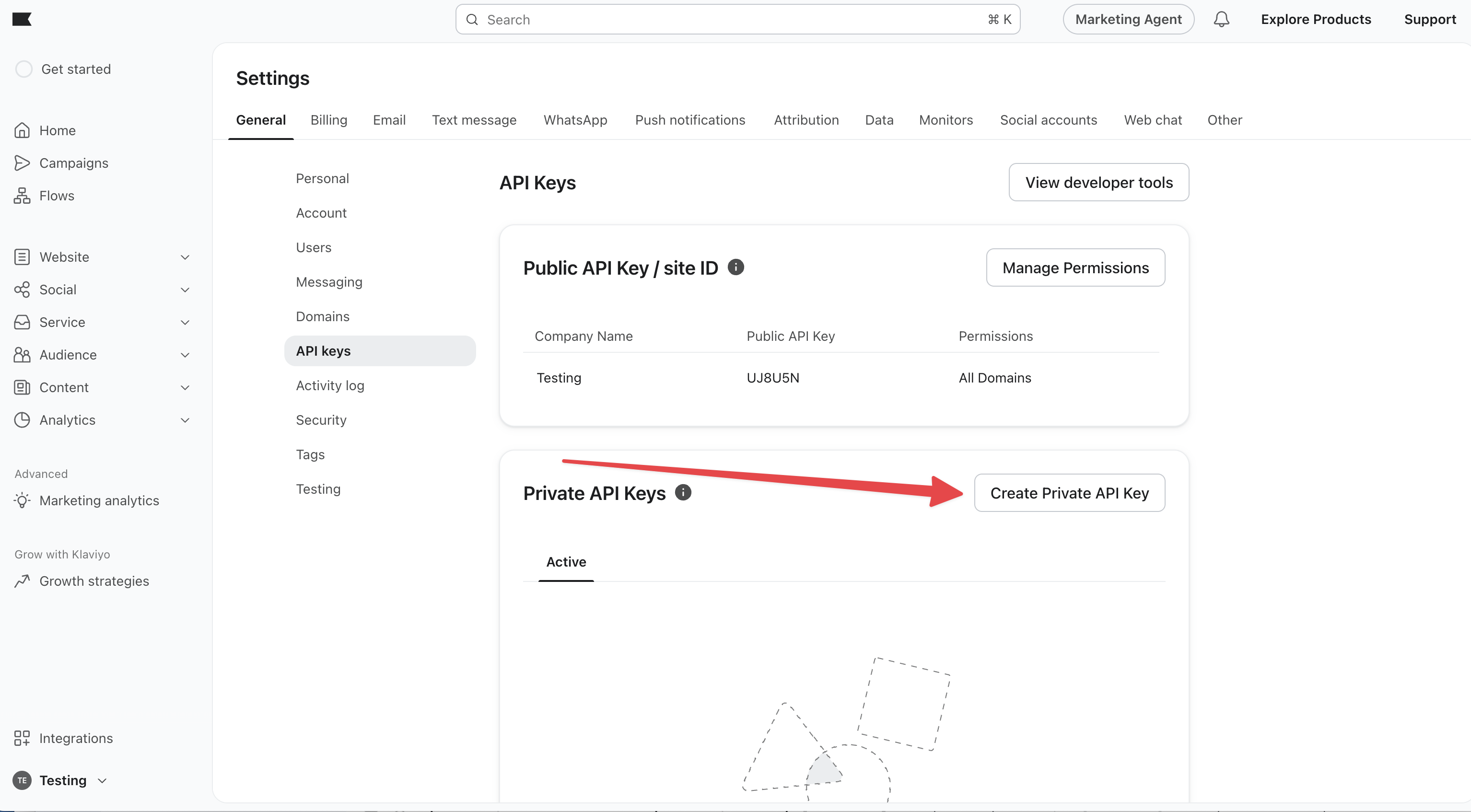The image size is (1471, 812).
Task: Click the Website page icon
Action: 22,257
